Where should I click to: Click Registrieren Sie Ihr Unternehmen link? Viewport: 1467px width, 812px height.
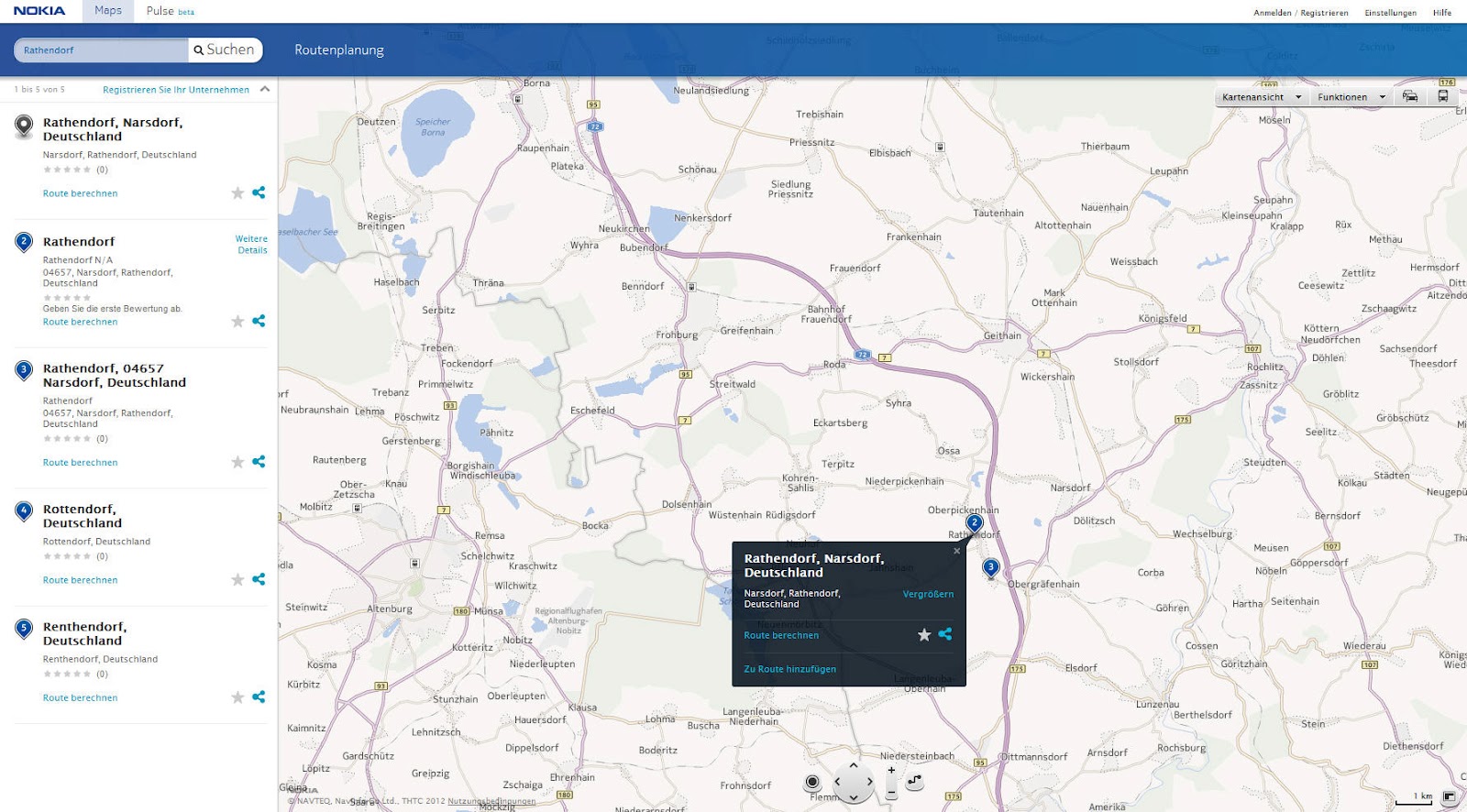click(176, 90)
